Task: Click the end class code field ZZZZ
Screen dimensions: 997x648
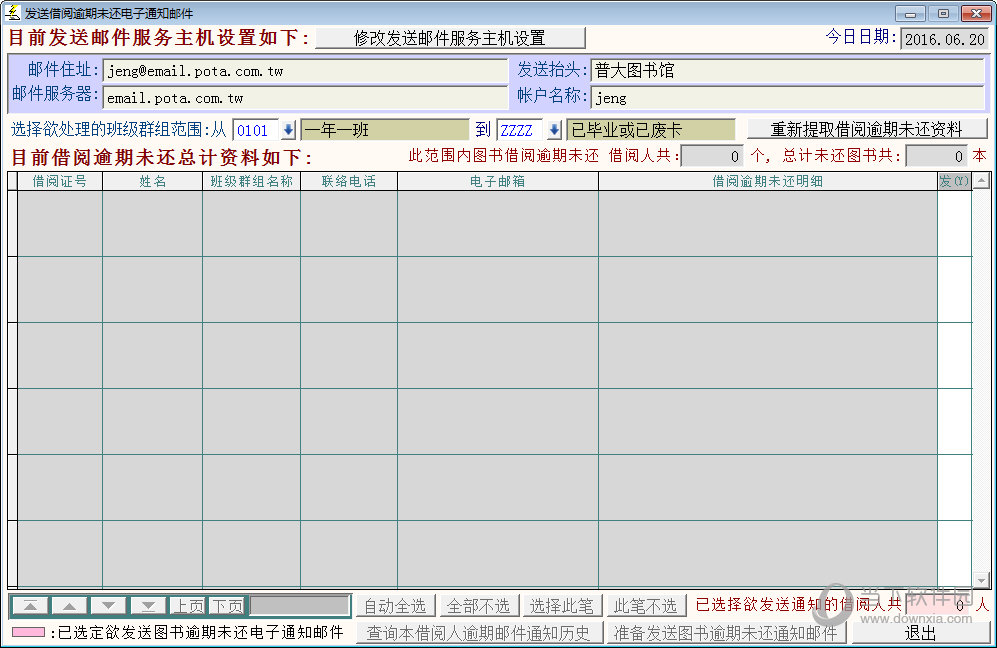Action: 519,130
